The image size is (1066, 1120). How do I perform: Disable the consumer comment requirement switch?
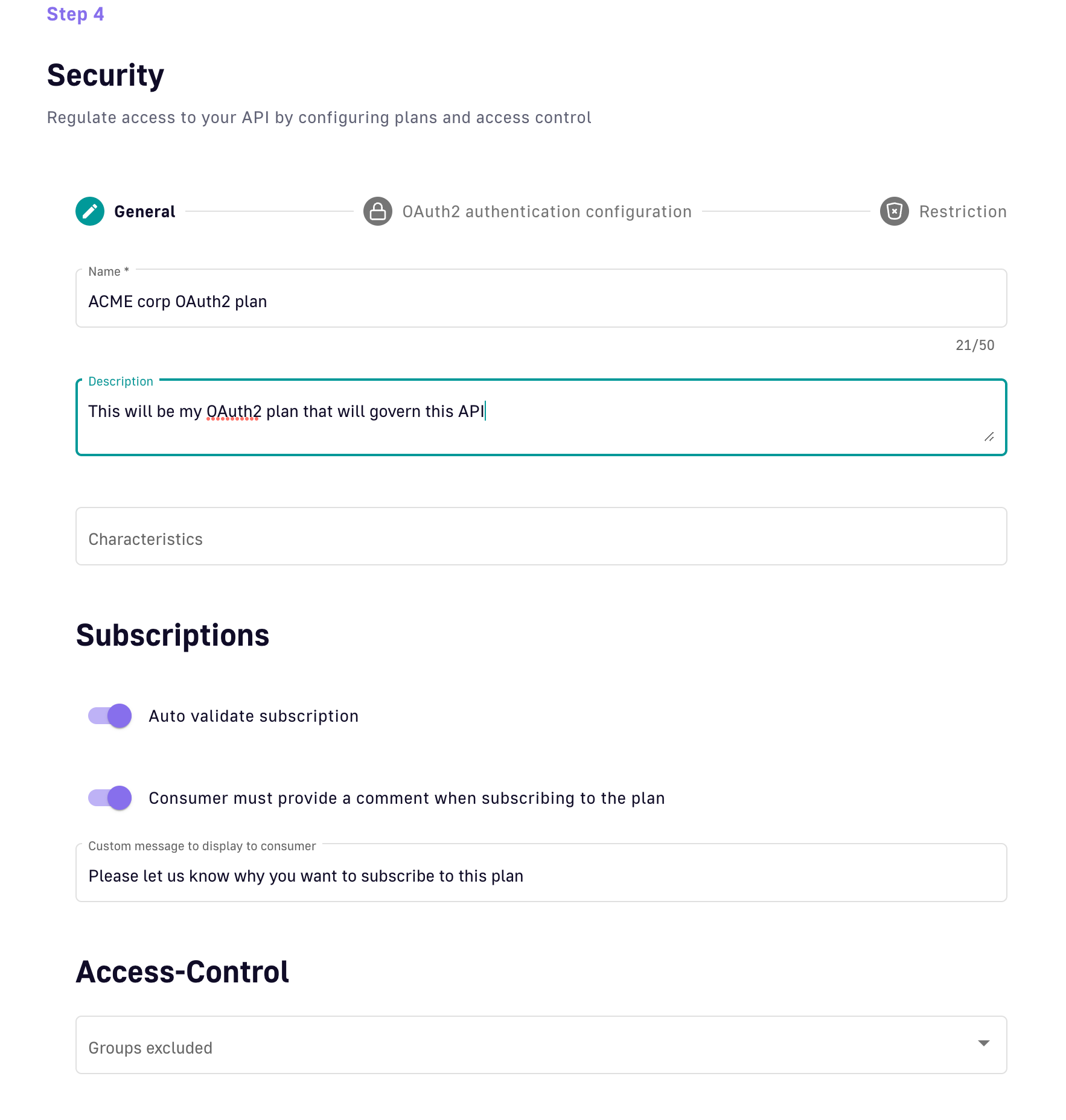point(110,798)
